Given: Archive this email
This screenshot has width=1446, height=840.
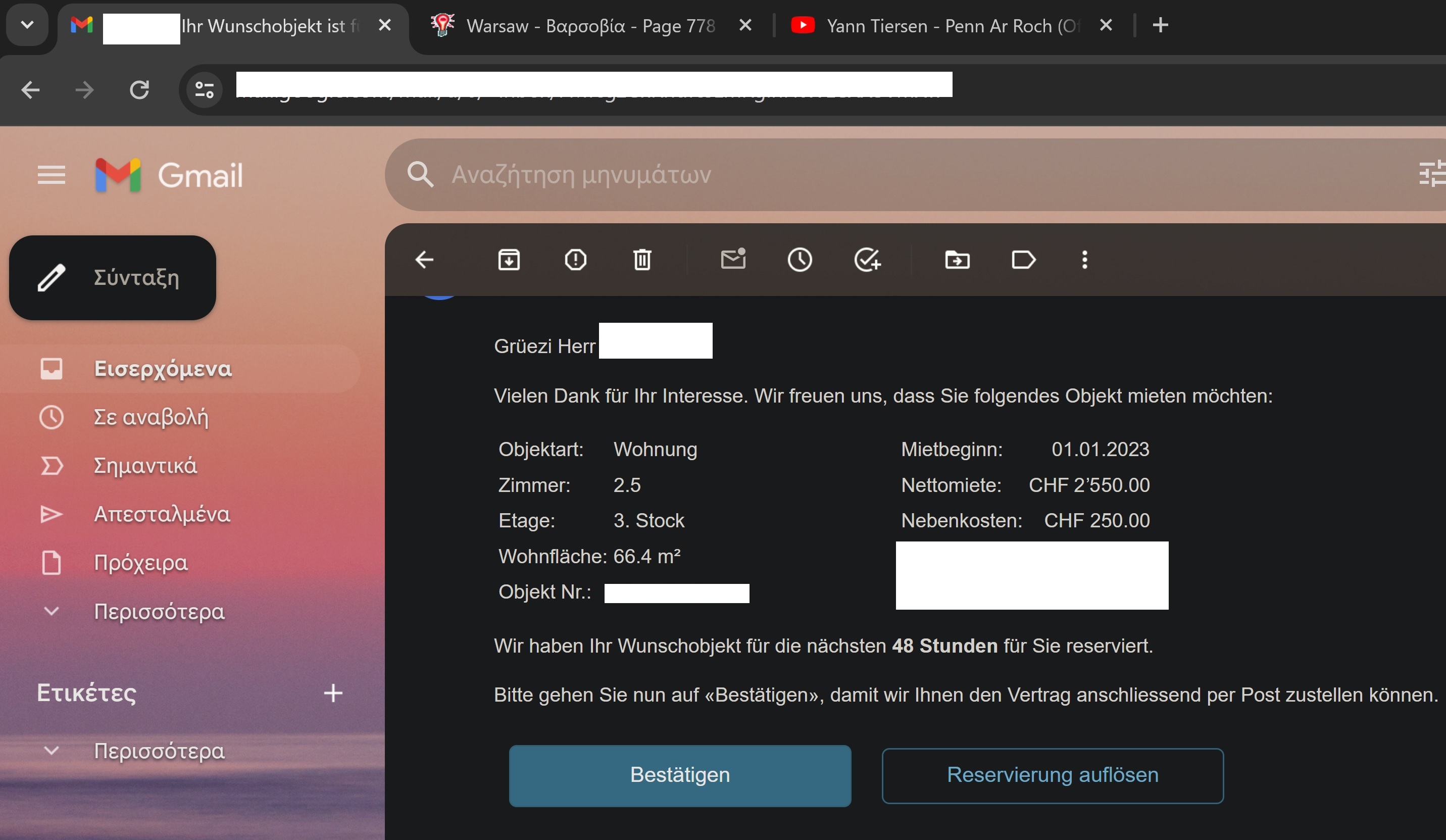Looking at the screenshot, I should [509, 260].
